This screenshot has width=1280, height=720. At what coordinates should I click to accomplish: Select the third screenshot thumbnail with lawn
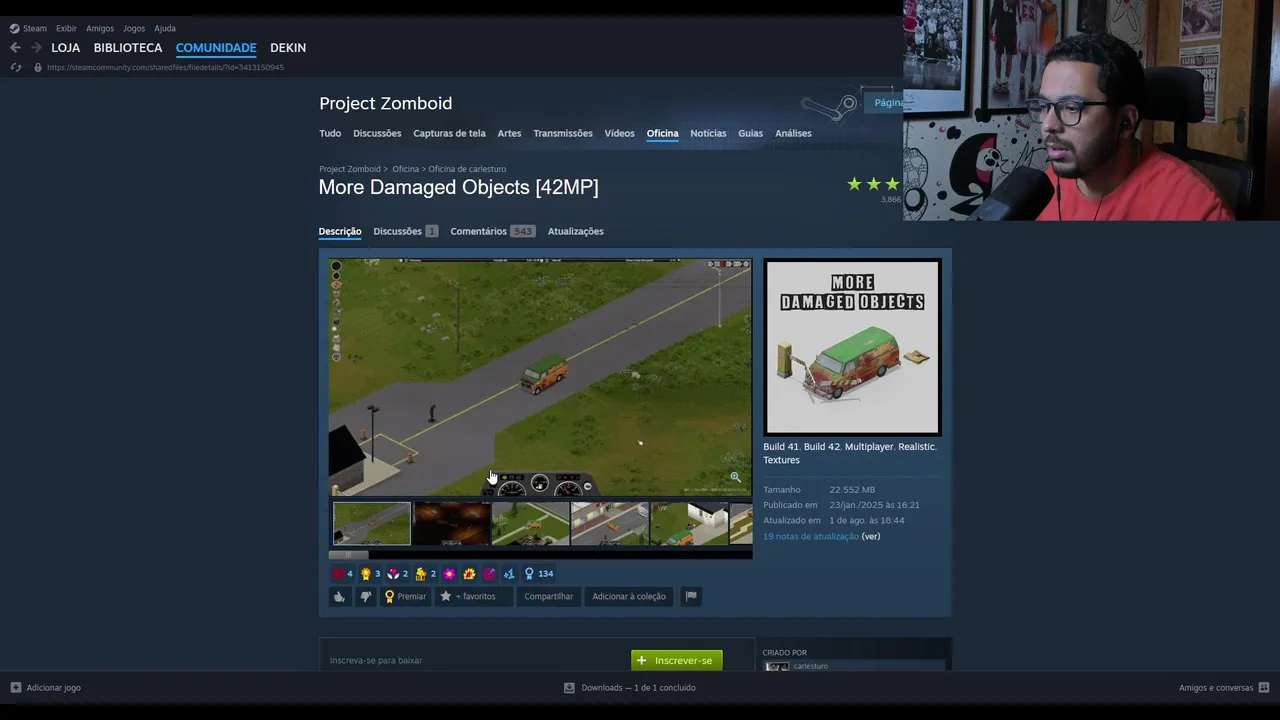point(530,524)
